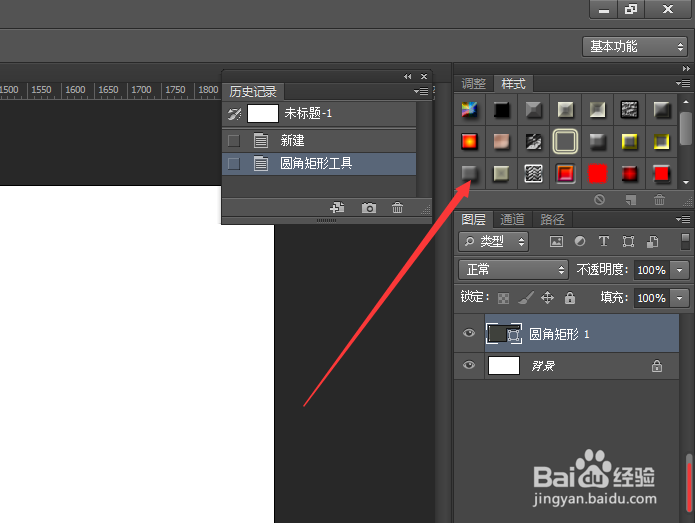This screenshot has height=523, width=695.
Task: Click the clear style icon in Styles panel
Action: coord(599,200)
